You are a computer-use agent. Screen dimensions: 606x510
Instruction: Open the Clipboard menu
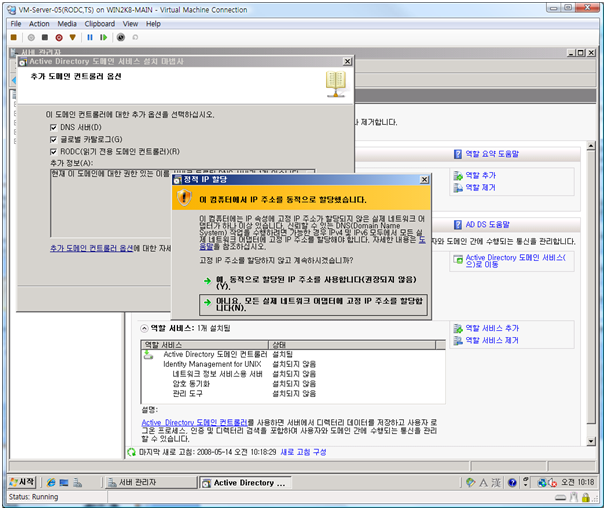tap(100, 24)
